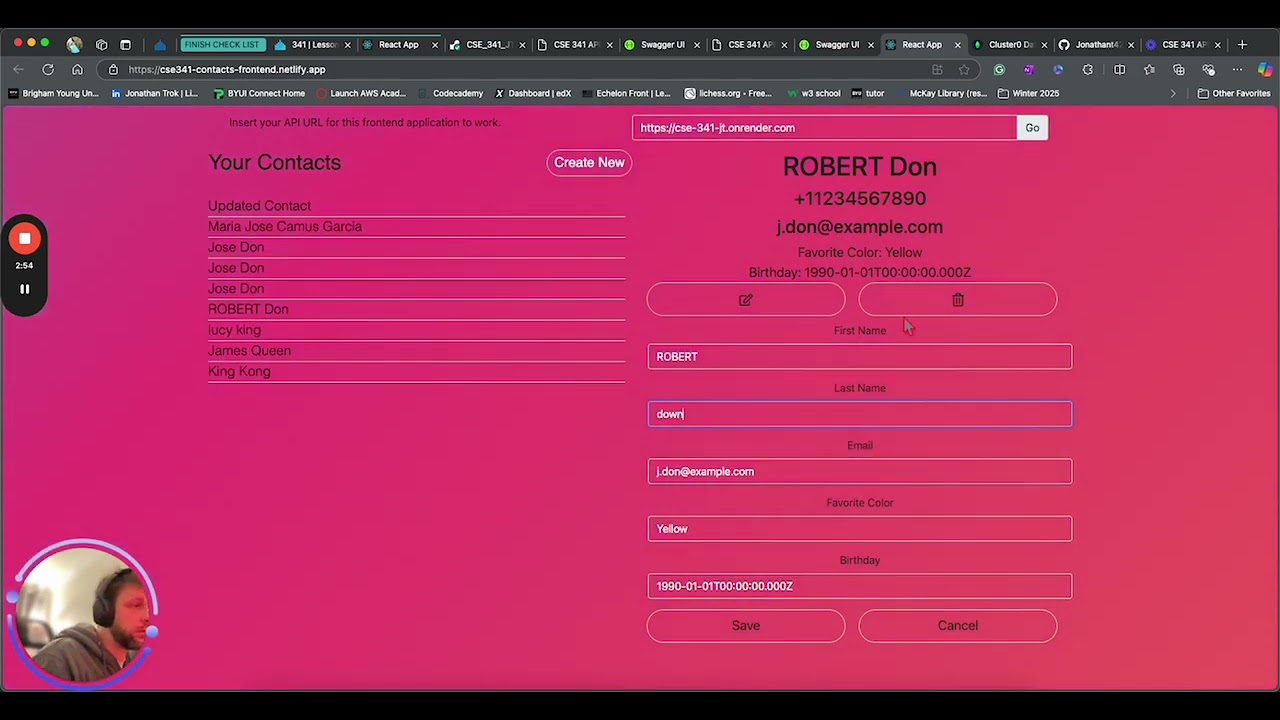Open a new tab with plus icon

coord(1242,44)
